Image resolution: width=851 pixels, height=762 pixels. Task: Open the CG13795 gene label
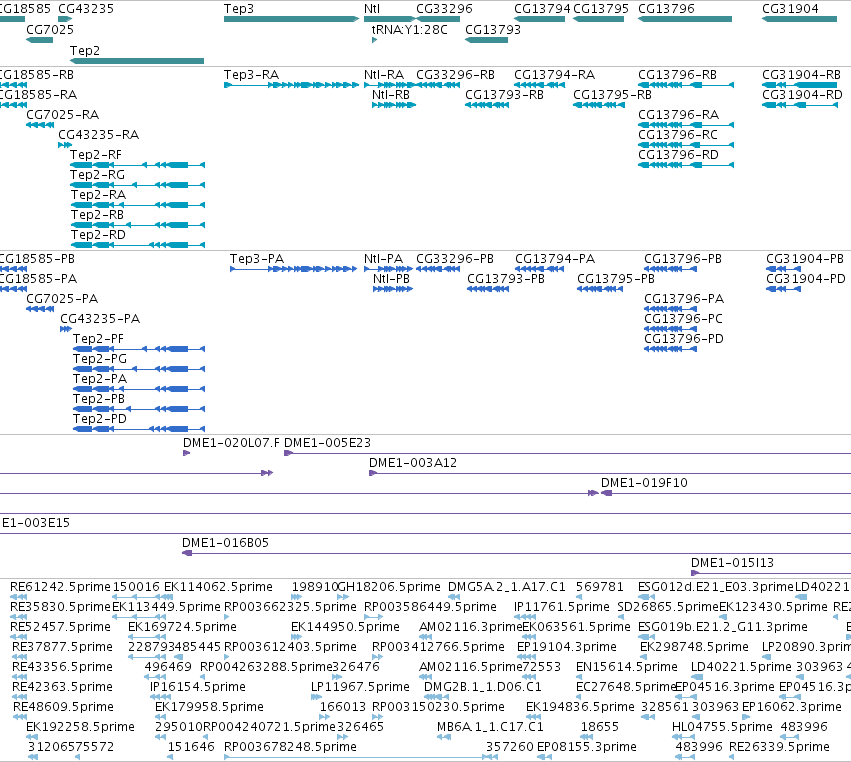[x=601, y=9]
